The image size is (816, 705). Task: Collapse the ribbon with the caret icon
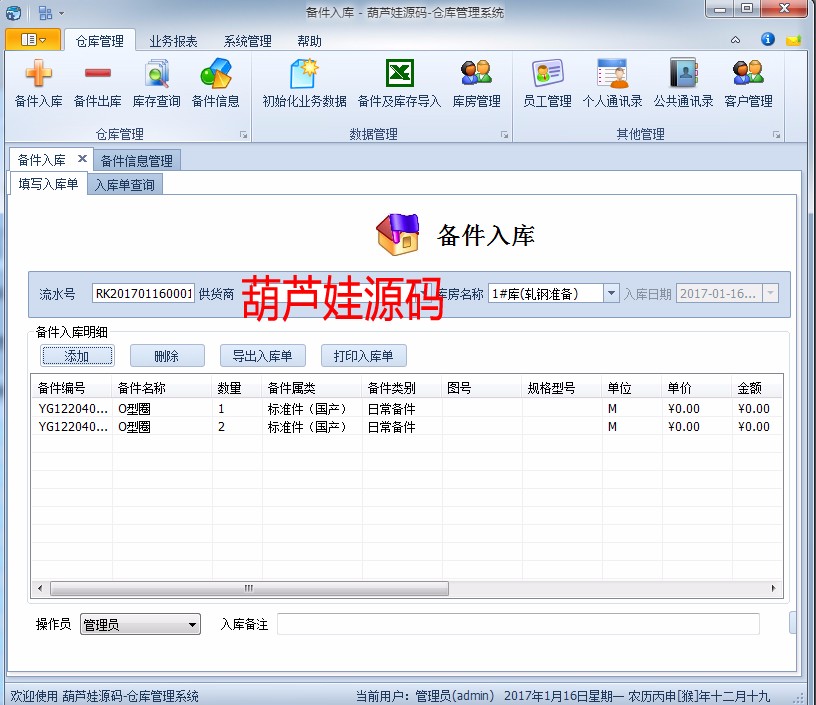click(735, 40)
